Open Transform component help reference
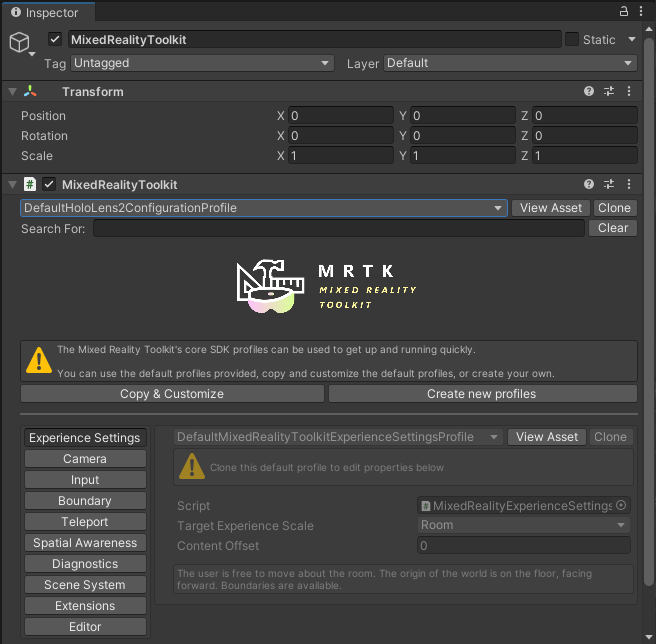Screen dimensions: 656x644 pos(589,92)
